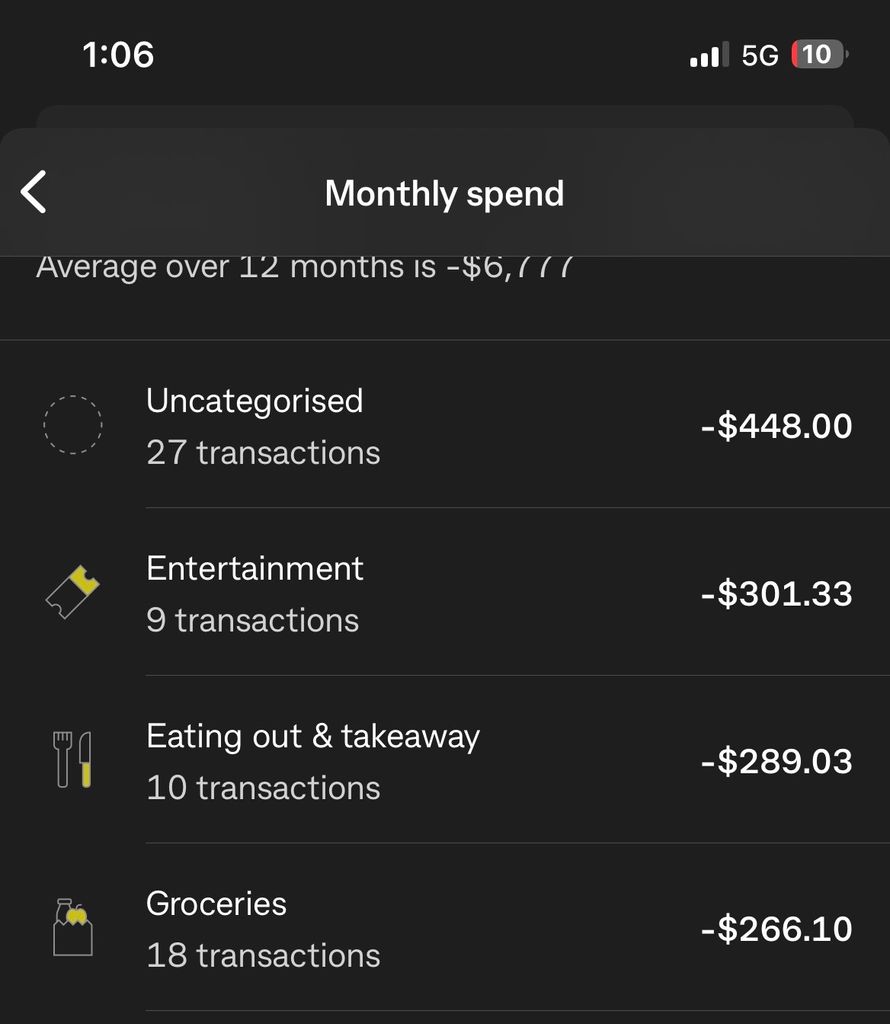Tap the battery level indicator
This screenshot has height=1024, width=890.
pos(819,55)
